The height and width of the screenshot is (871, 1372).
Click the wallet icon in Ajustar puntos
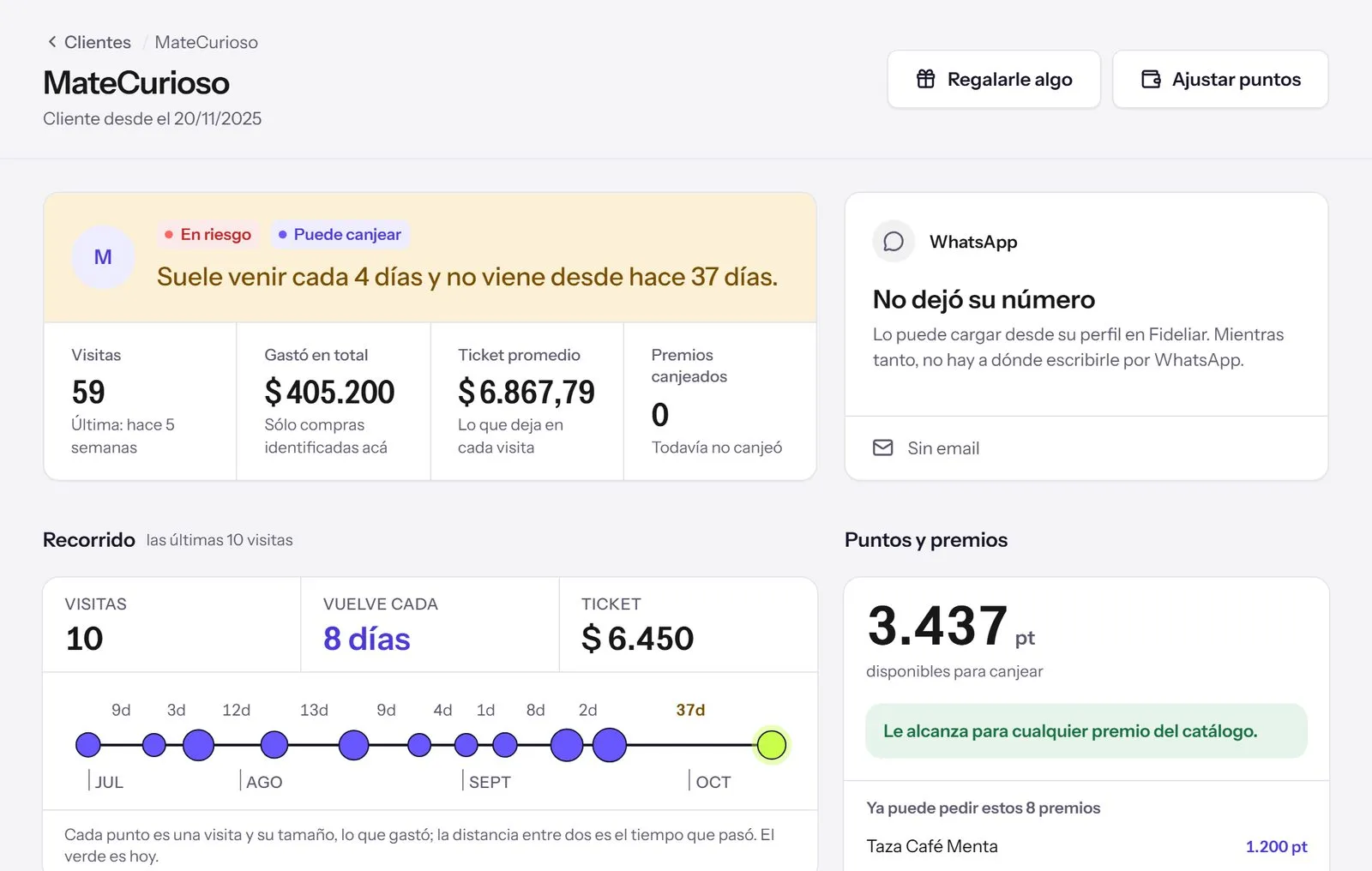1151,79
